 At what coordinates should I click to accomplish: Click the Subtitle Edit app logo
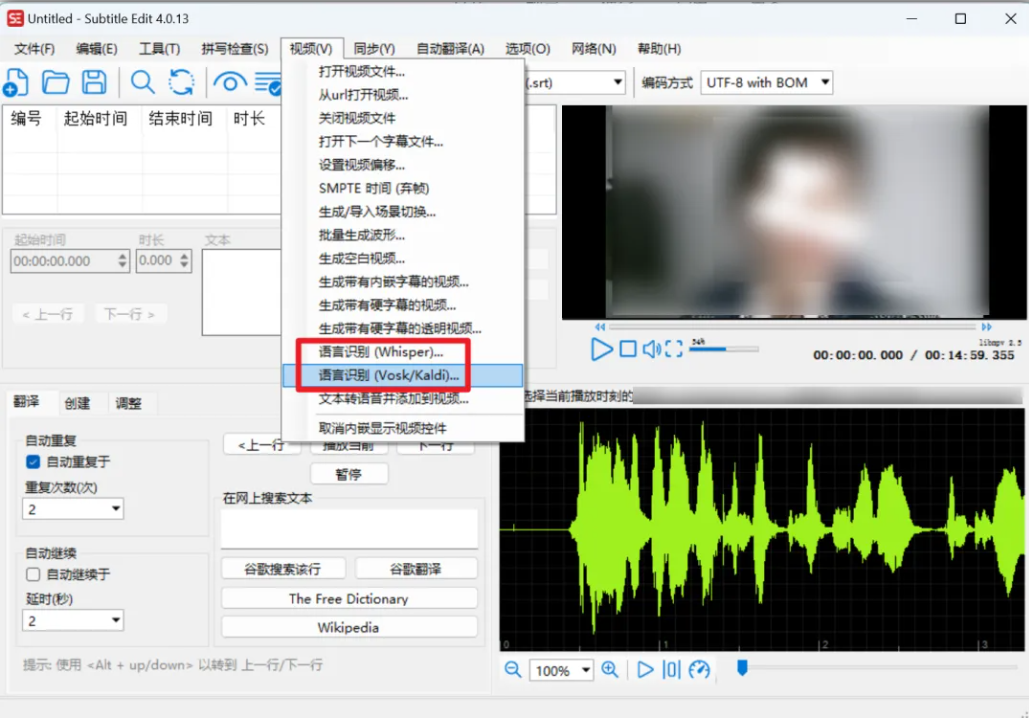pyautogui.click(x=14, y=18)
